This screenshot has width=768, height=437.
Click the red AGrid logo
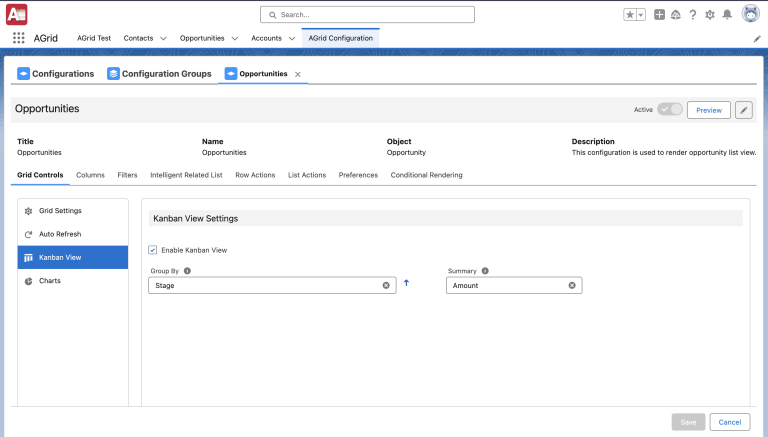(x=17, y=15)
